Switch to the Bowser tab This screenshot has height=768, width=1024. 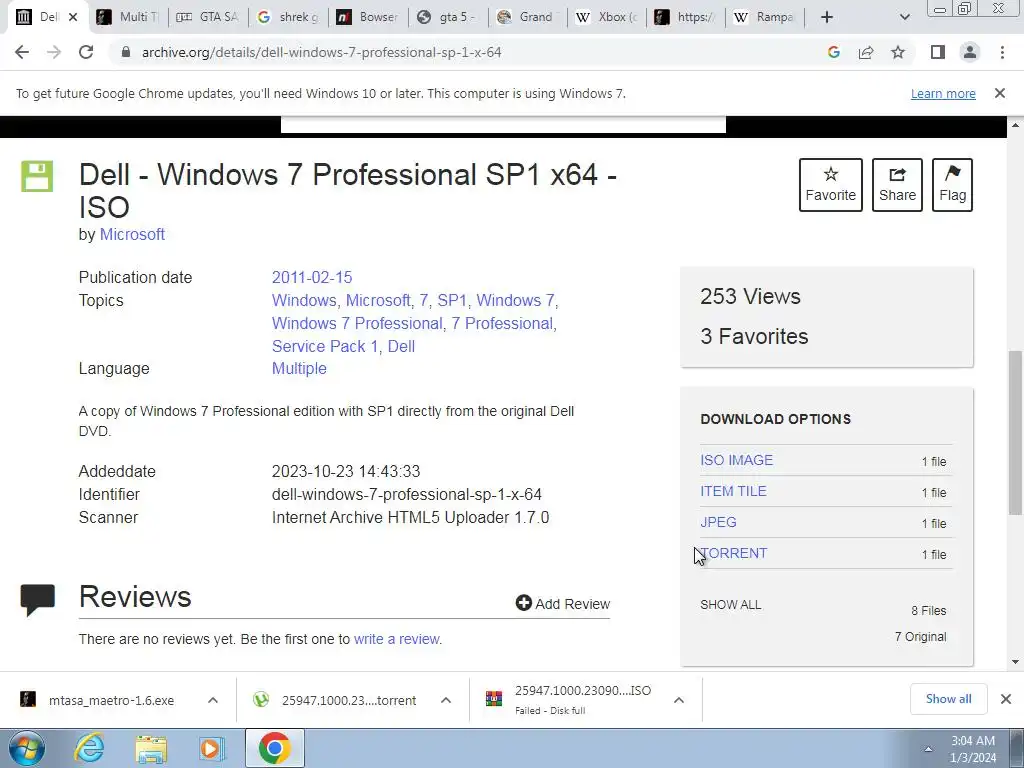[368, 17]
